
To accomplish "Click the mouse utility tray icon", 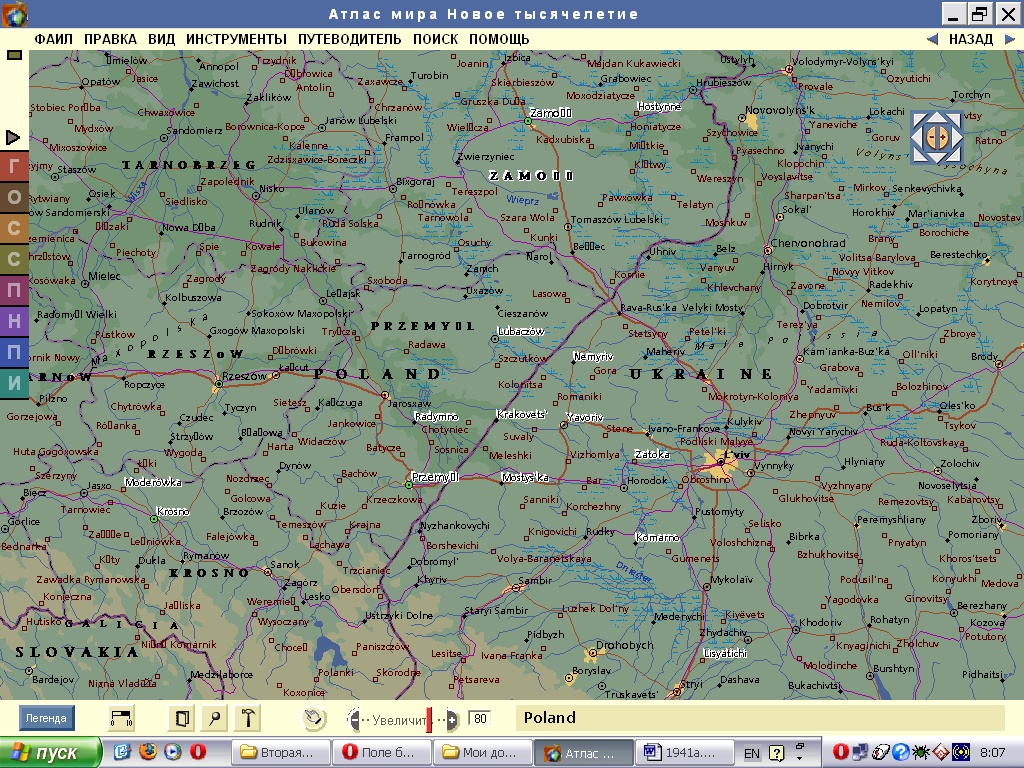I will (x=880, y=752).
